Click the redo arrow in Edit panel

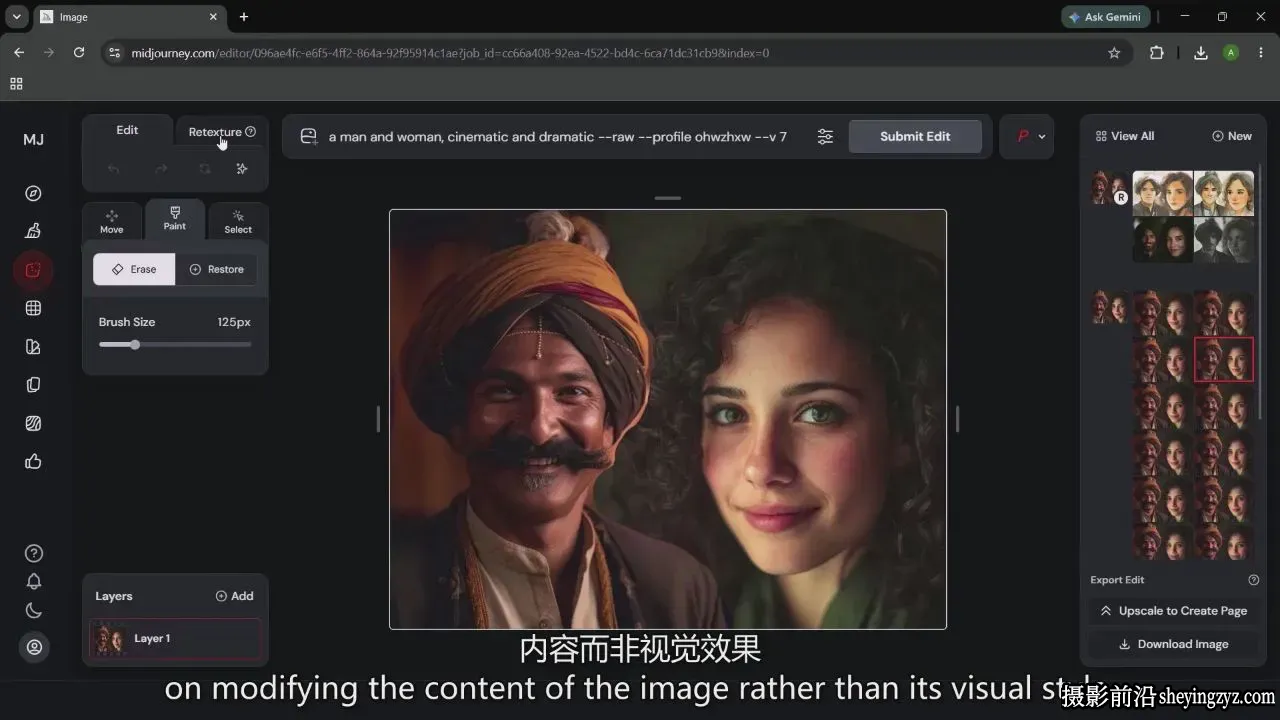tap(160, 169)
